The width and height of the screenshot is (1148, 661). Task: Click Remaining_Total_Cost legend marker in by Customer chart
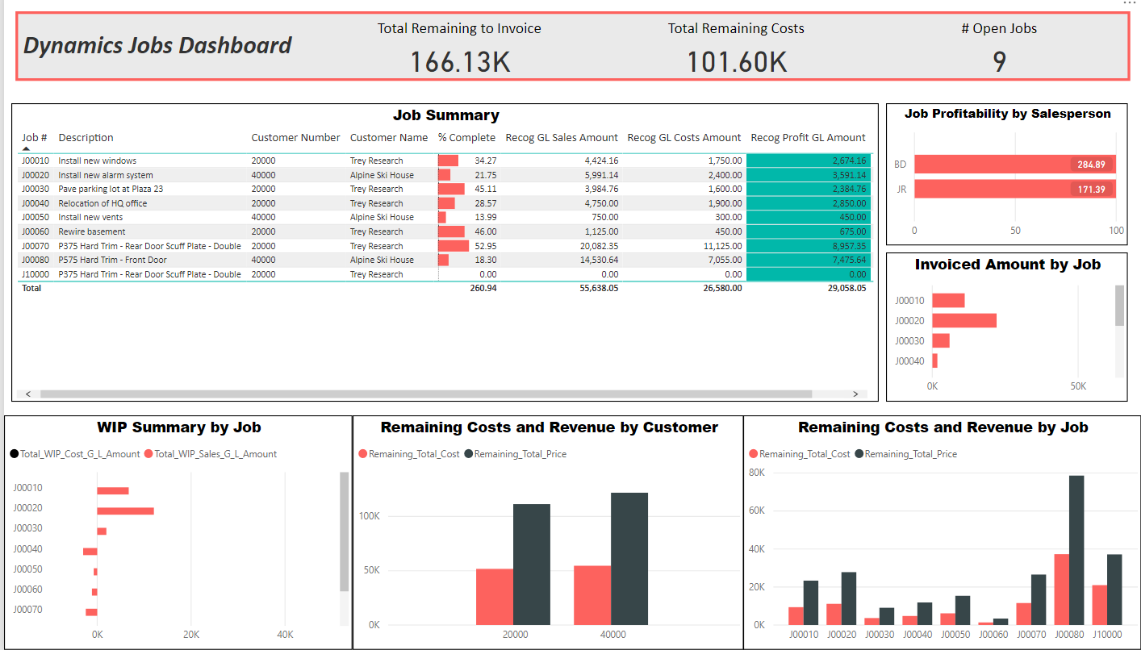click(x=362, y=454)
